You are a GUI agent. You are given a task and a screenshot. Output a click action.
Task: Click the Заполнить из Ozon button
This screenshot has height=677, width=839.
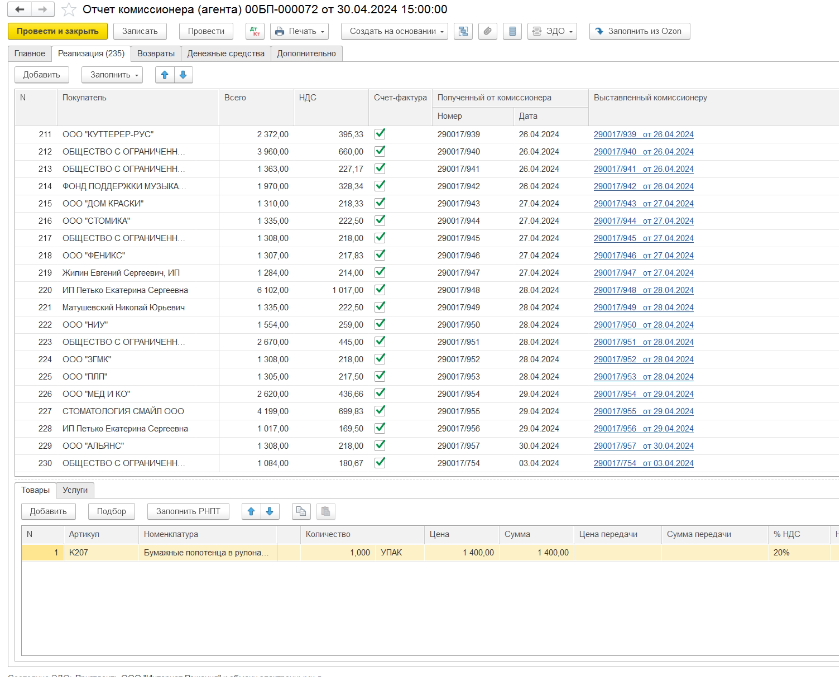click(x=640, y=31)
